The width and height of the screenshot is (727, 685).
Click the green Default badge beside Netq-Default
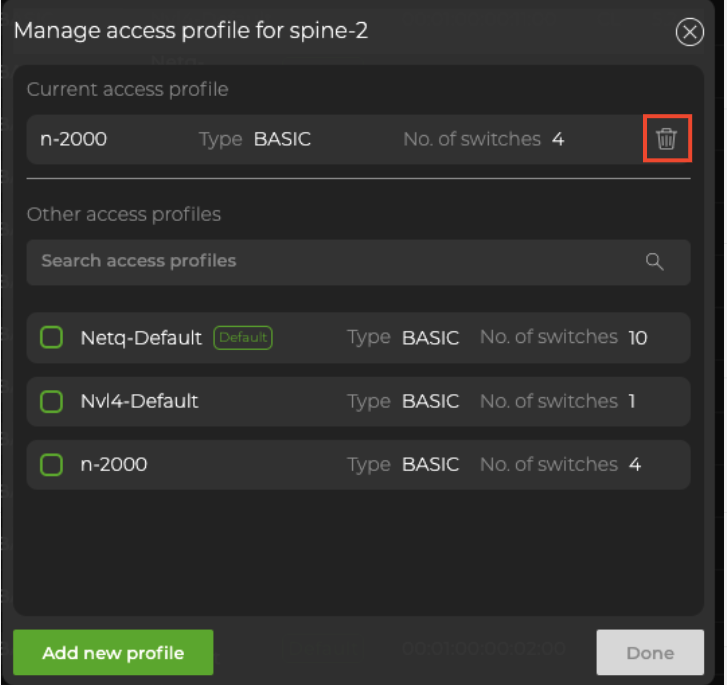[243, 338]
